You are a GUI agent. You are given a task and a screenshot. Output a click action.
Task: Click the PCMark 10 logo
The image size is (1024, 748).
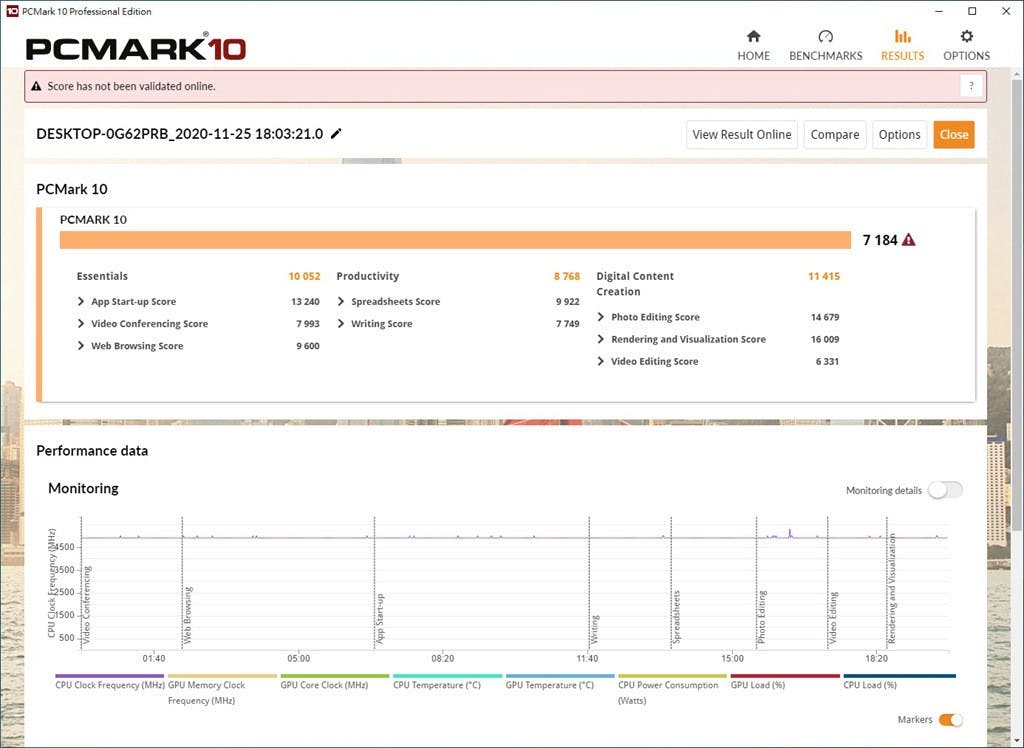point(135,48)
